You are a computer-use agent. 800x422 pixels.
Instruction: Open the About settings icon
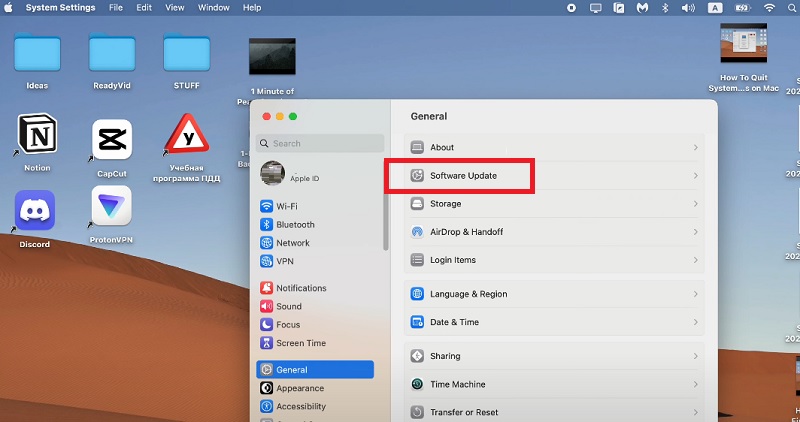pos(417,147)
